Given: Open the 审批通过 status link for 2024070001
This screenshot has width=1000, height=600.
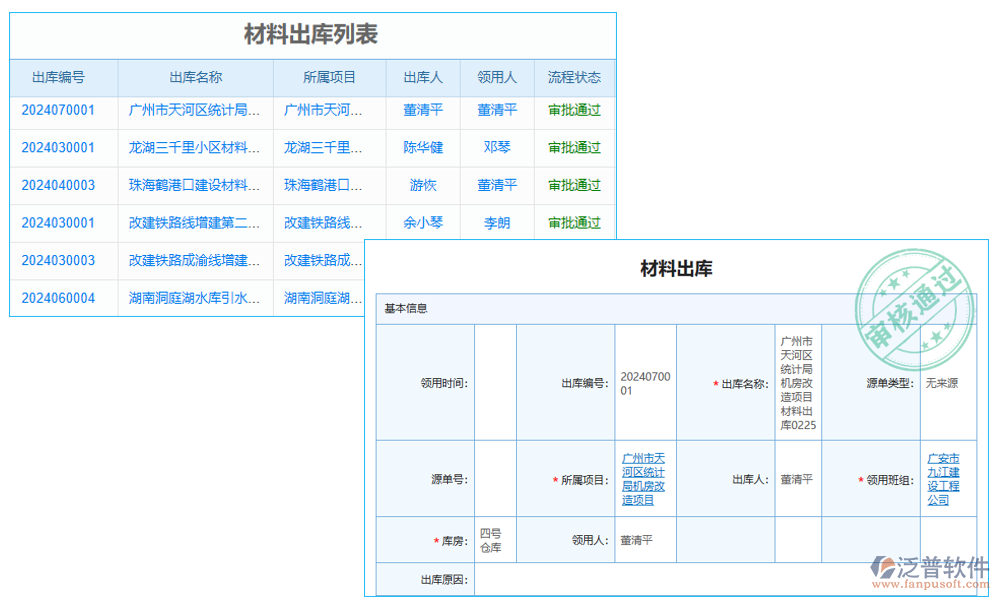Looking at the screenshot, I should click(575, 110).
